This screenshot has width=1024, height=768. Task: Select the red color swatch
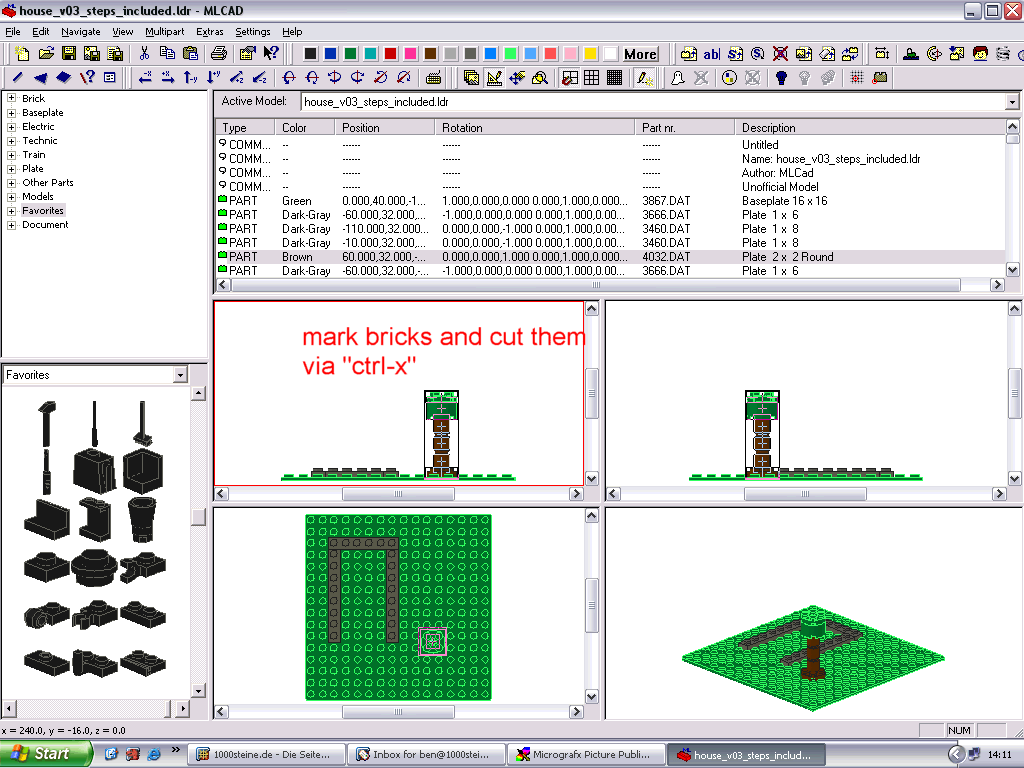pyautogui.click(x=391, y=54)
